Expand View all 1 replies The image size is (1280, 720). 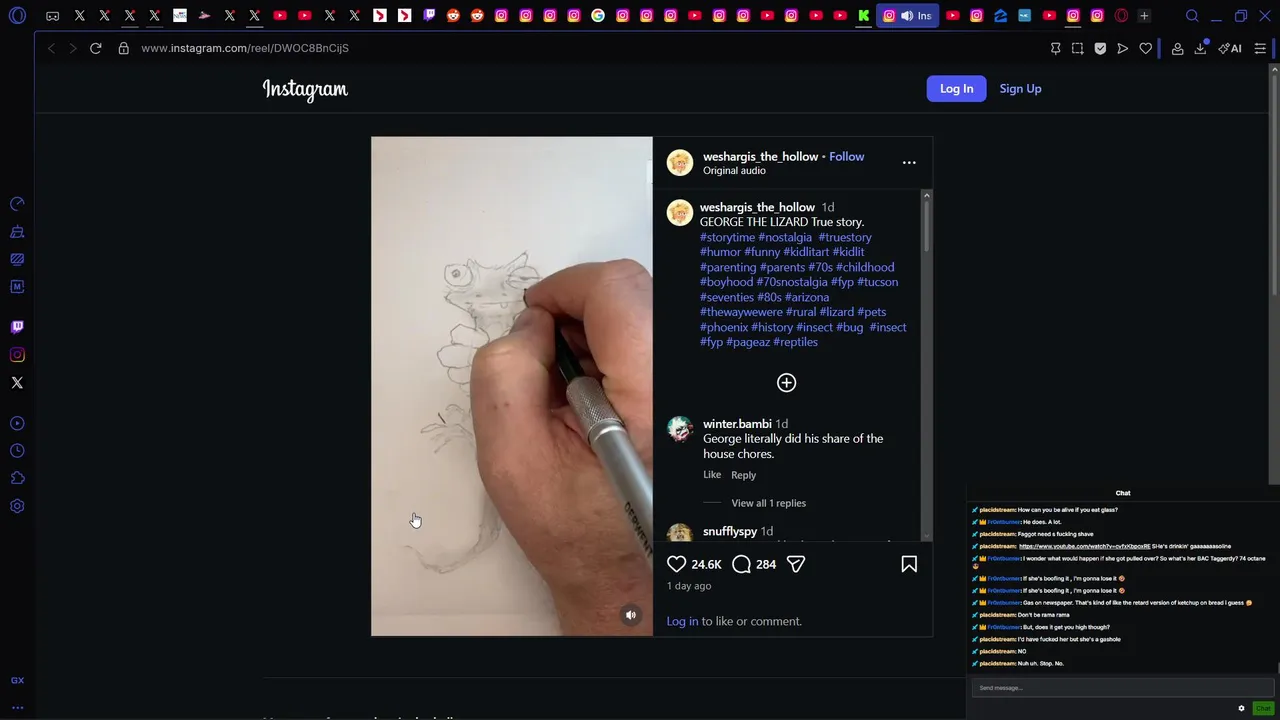click(x=768, y=503)
